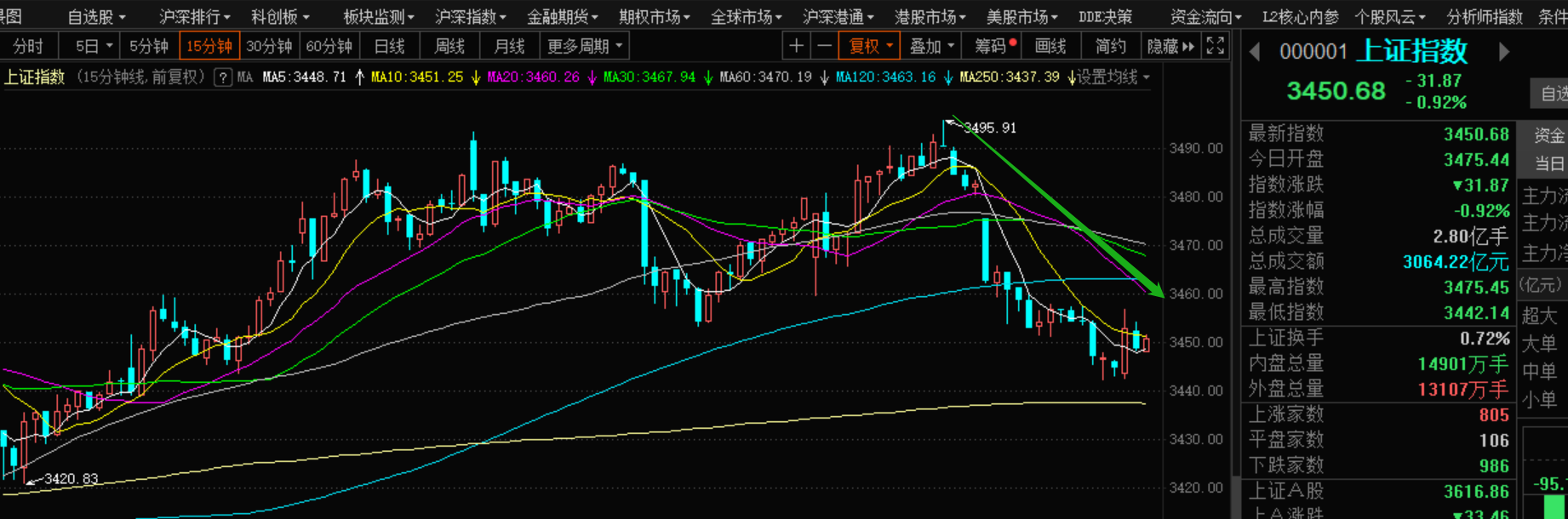Image resolution: width=1568 pixels, height=519 pixels.
Task: Open the 全球市场 menu
Action: [747, 16]
